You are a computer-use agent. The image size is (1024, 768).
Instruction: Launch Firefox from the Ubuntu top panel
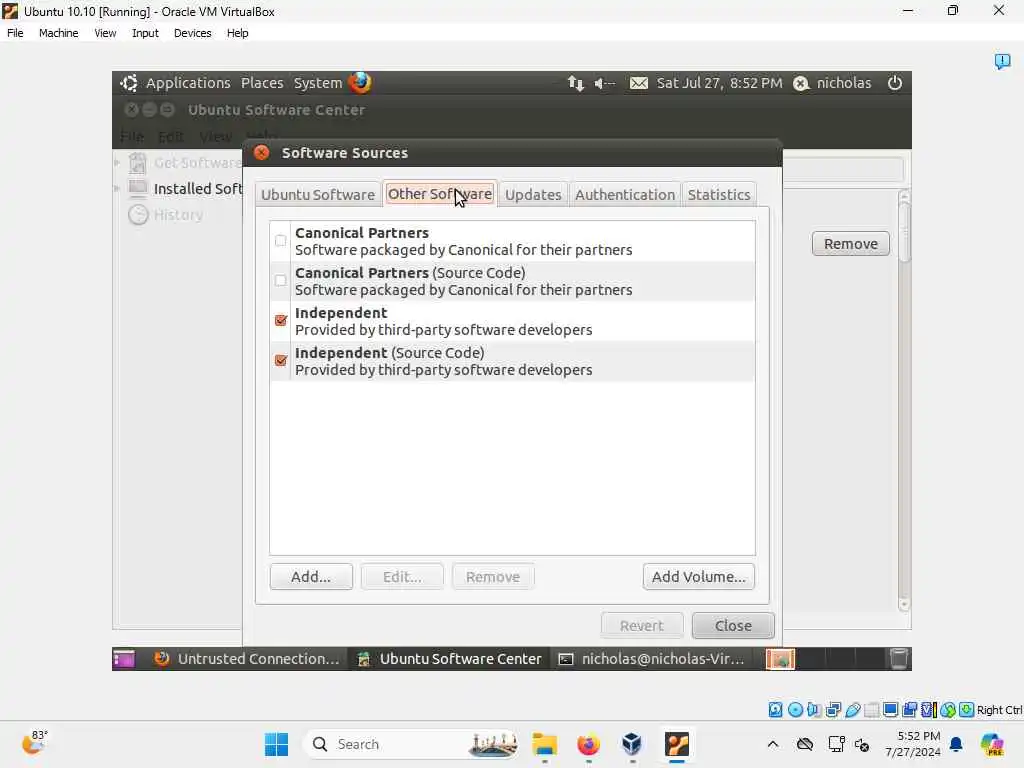pos(360,82)
